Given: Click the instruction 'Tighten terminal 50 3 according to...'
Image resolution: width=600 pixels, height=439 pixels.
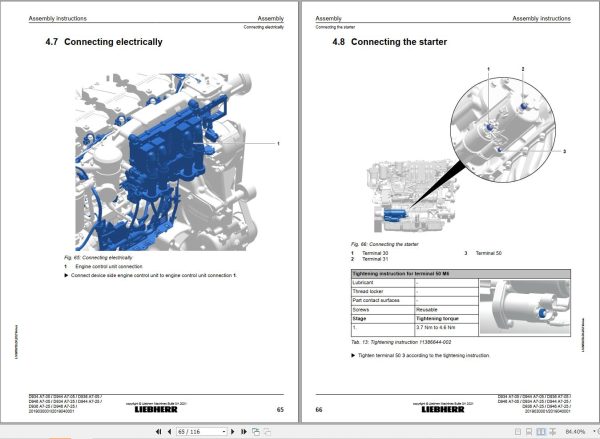Looking at the screenshot, I should (x=424, y=356).
